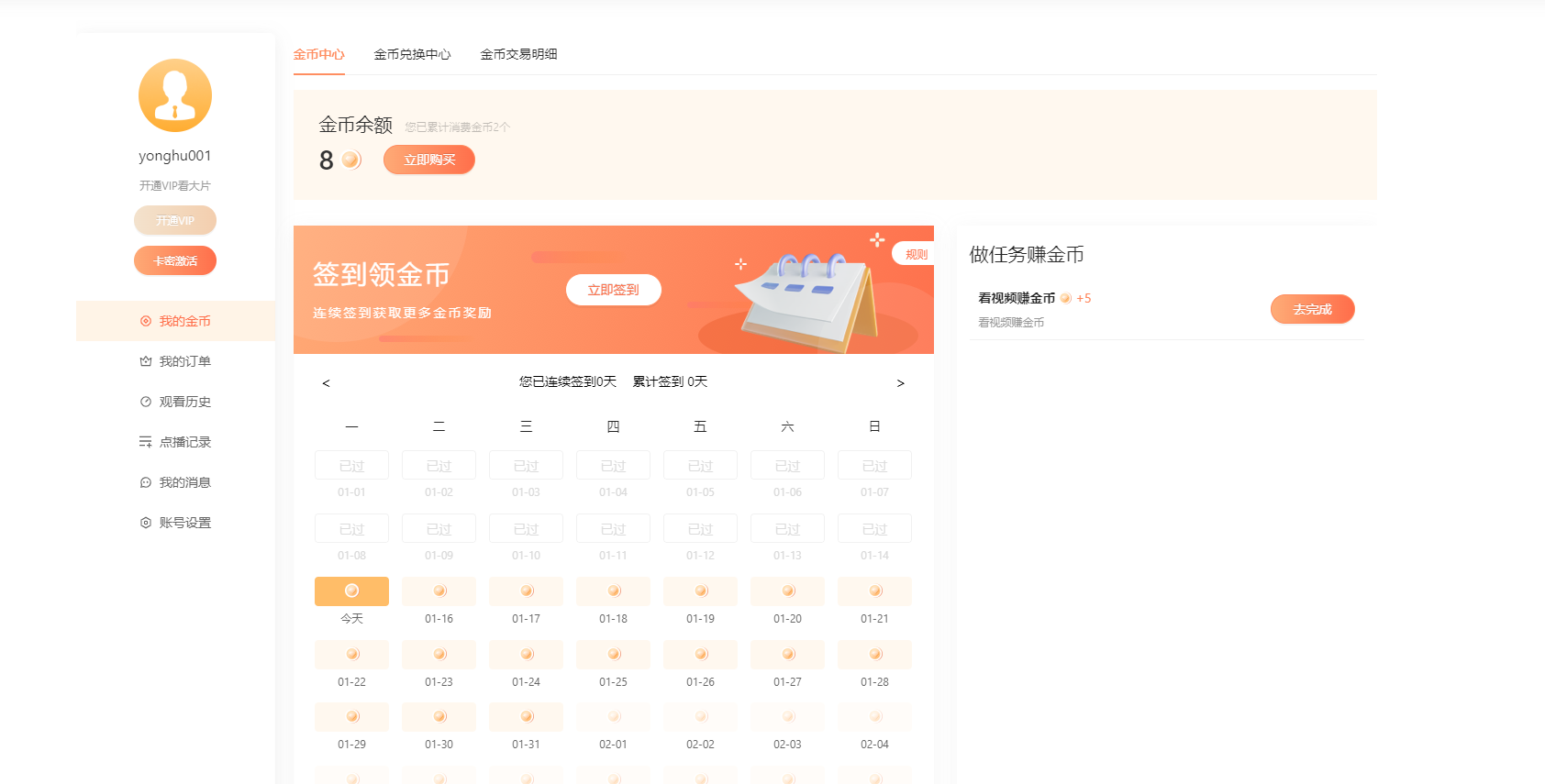Click the 我的金币 target icon

click(145, 321)
